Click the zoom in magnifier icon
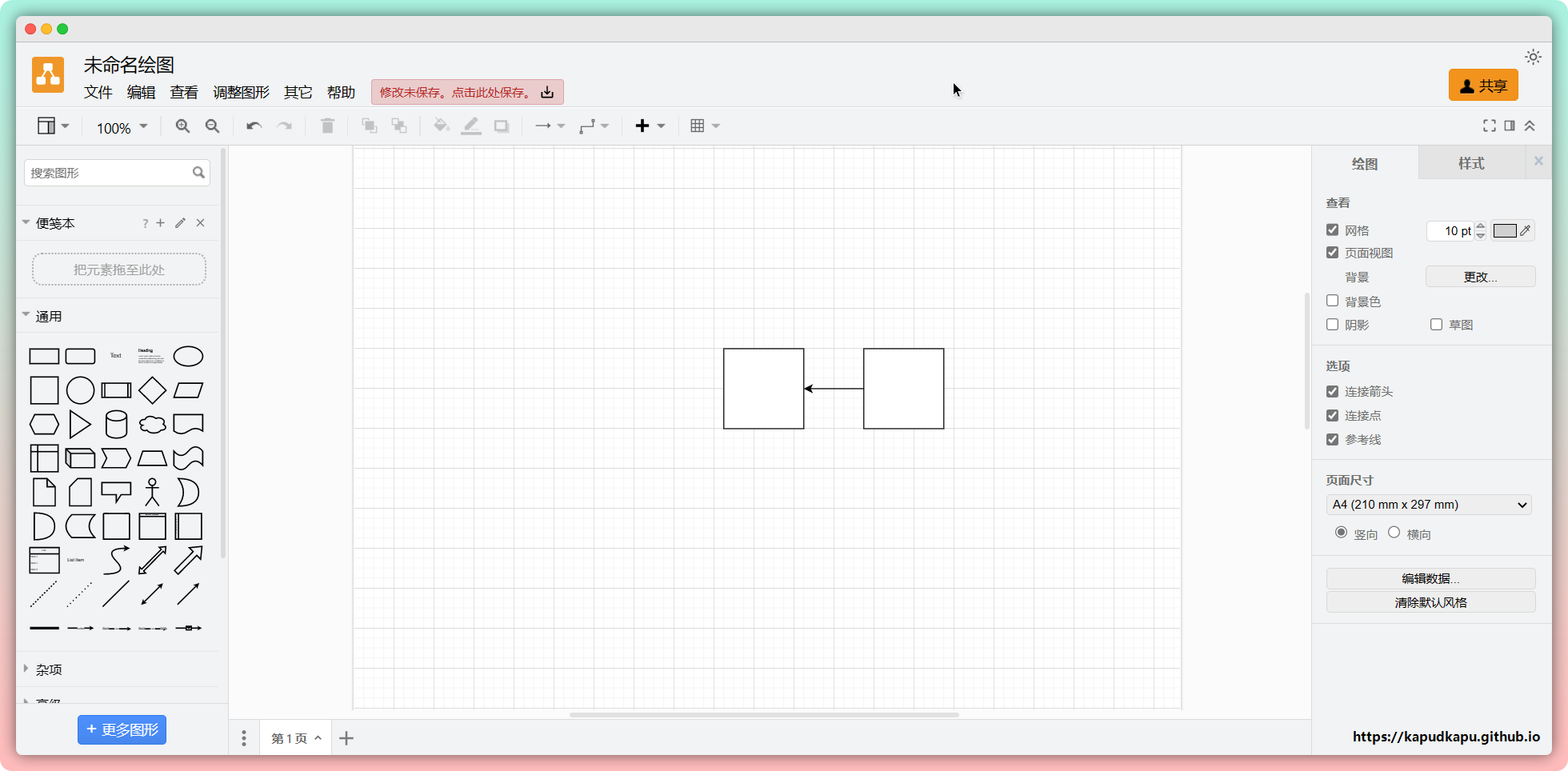This screenshot has width=1568, height=771. (182, 126)
